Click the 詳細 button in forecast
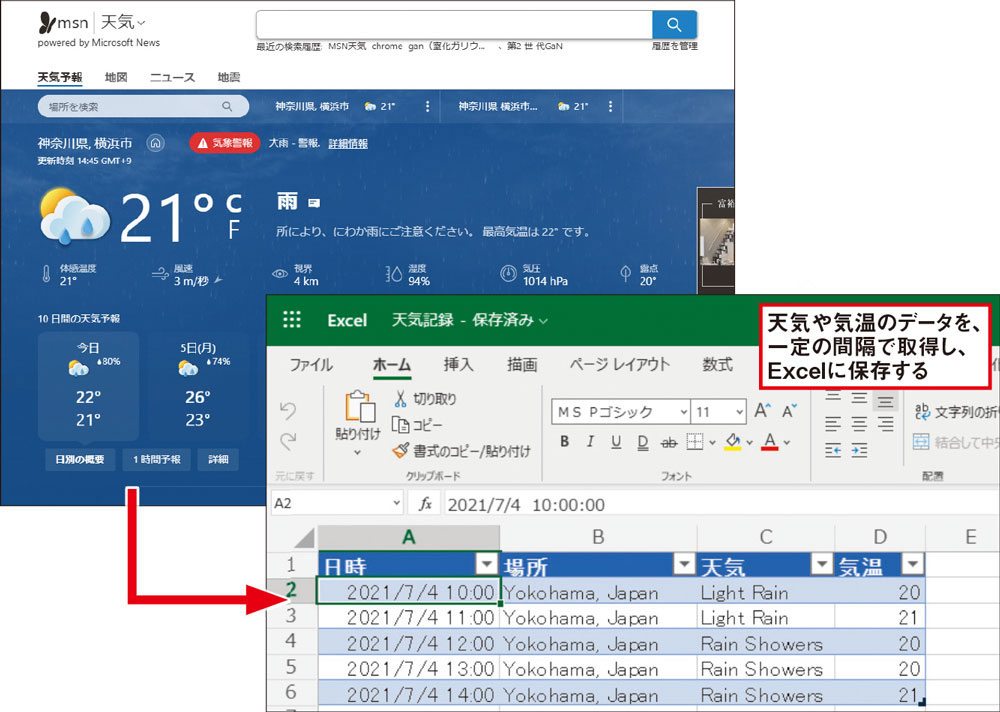 [x=218, y=459]
